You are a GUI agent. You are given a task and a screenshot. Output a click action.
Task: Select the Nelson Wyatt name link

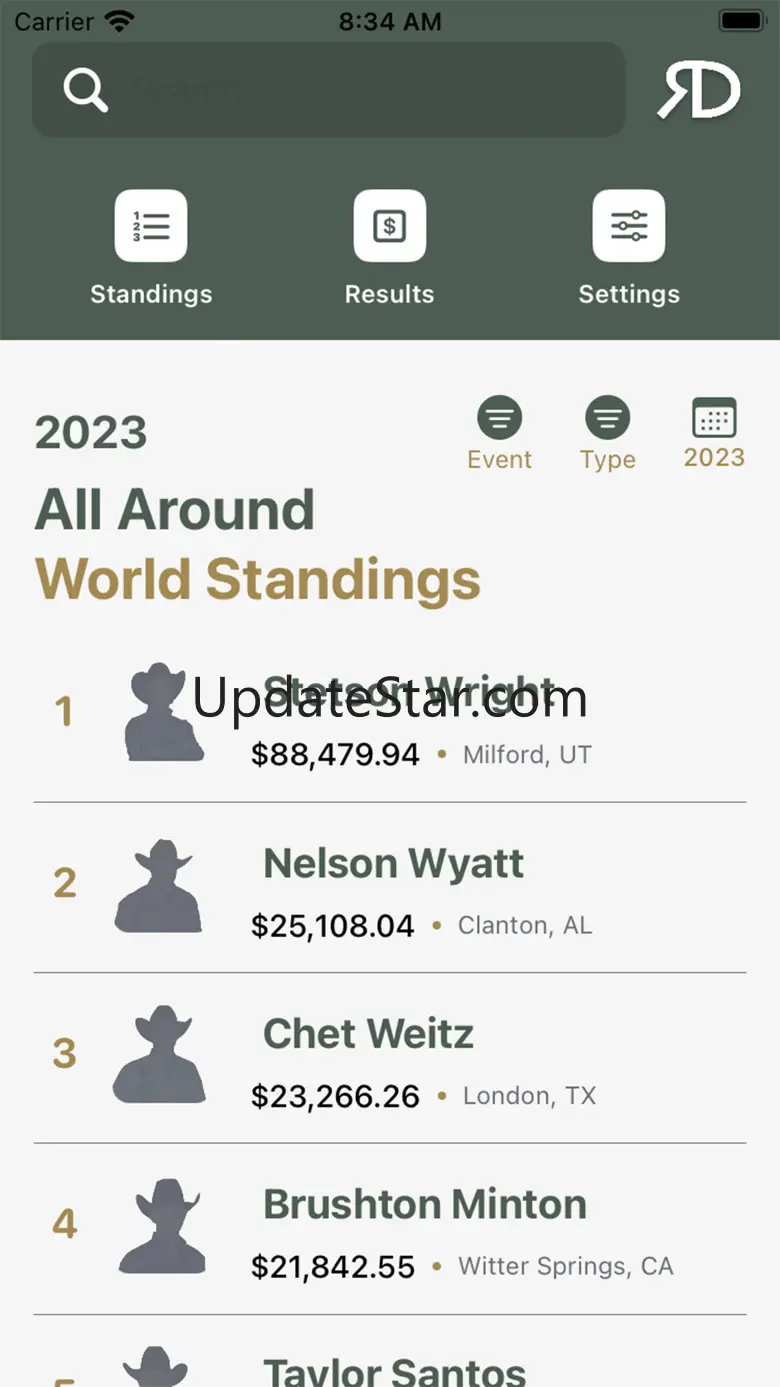pyautogui.click(x=394, y=863)
